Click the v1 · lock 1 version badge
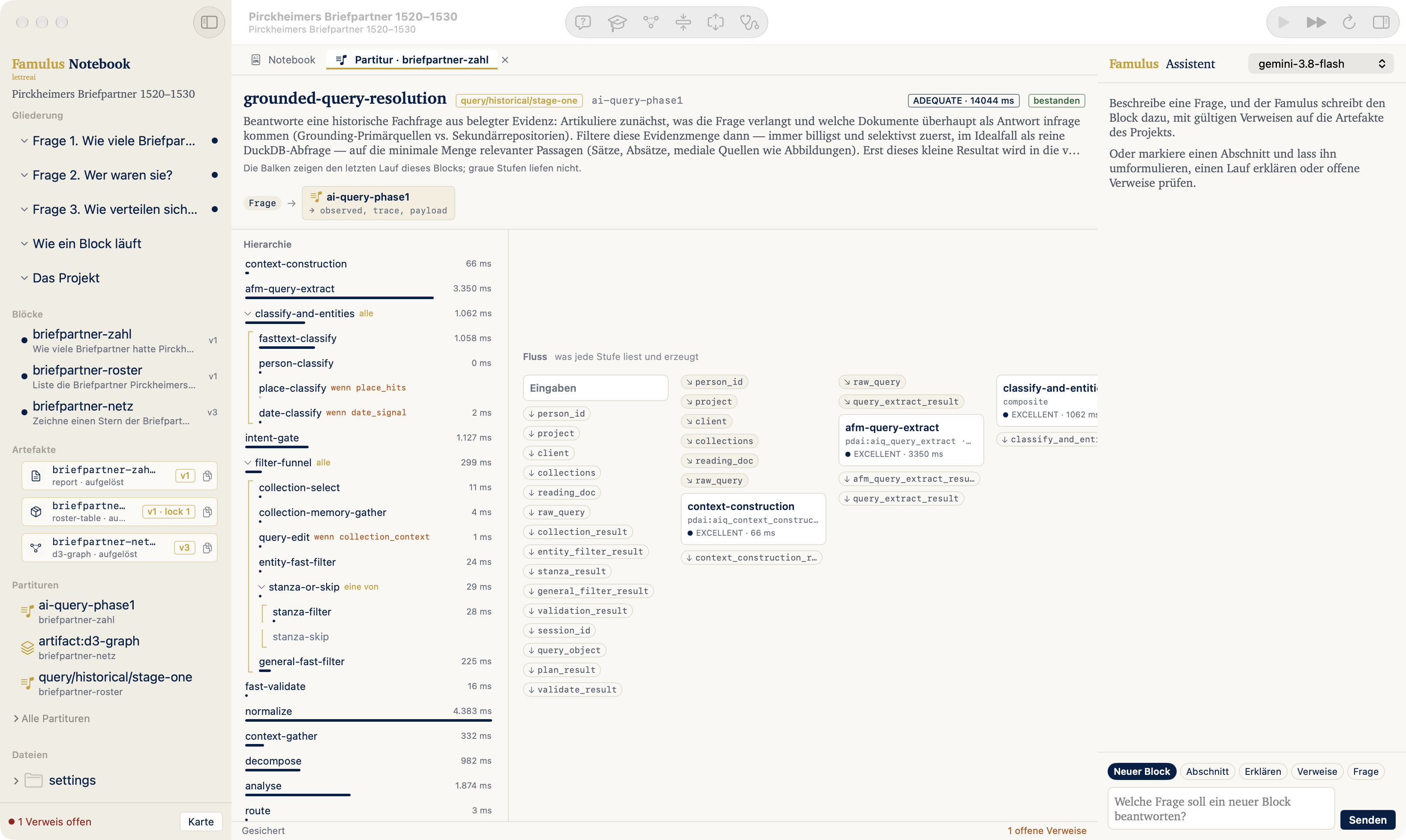1406x840 pixels. pyautogui.click(x=168, y=512)
